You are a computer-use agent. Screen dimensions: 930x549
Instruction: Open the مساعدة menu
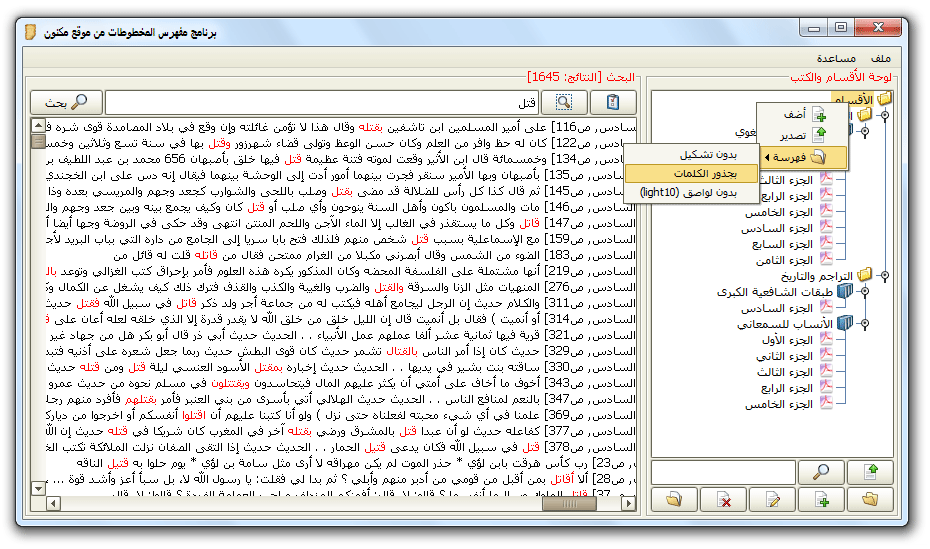pos(836,58)
